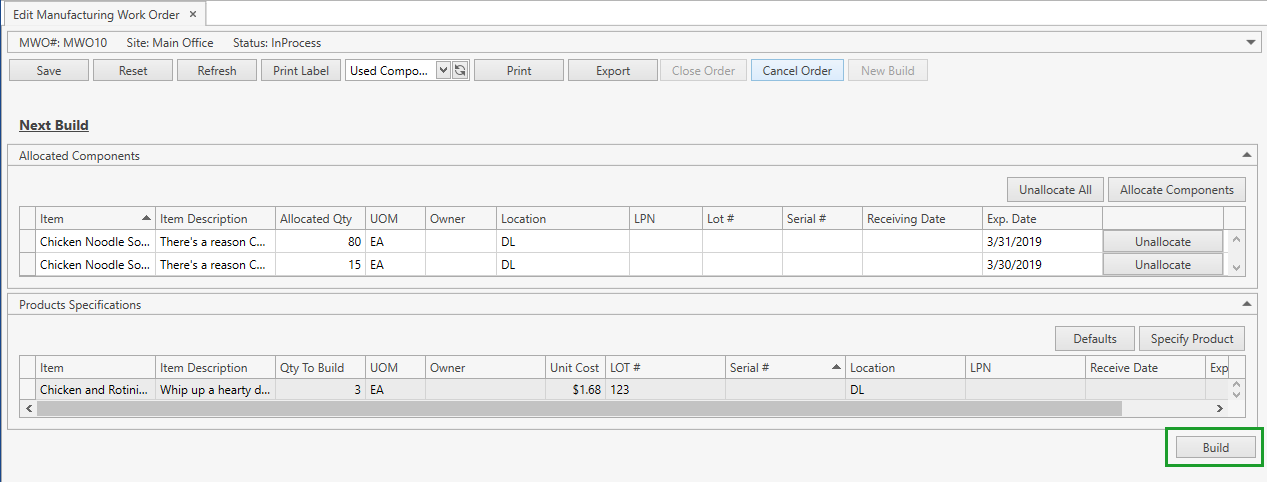This screenshot has width=1267, height=482.
Task: Click the Allocate Components button
Action: (1176, 190)
